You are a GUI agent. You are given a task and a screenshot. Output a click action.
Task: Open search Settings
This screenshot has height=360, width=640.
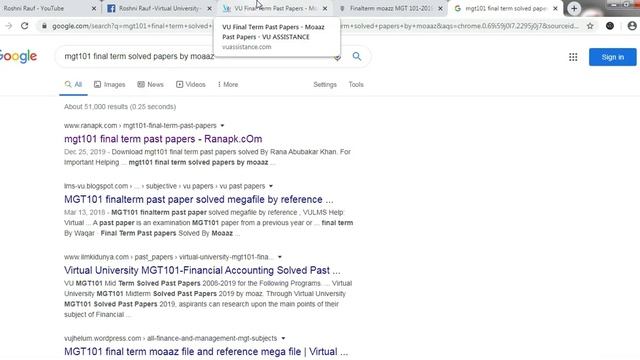tap(325, 84)
